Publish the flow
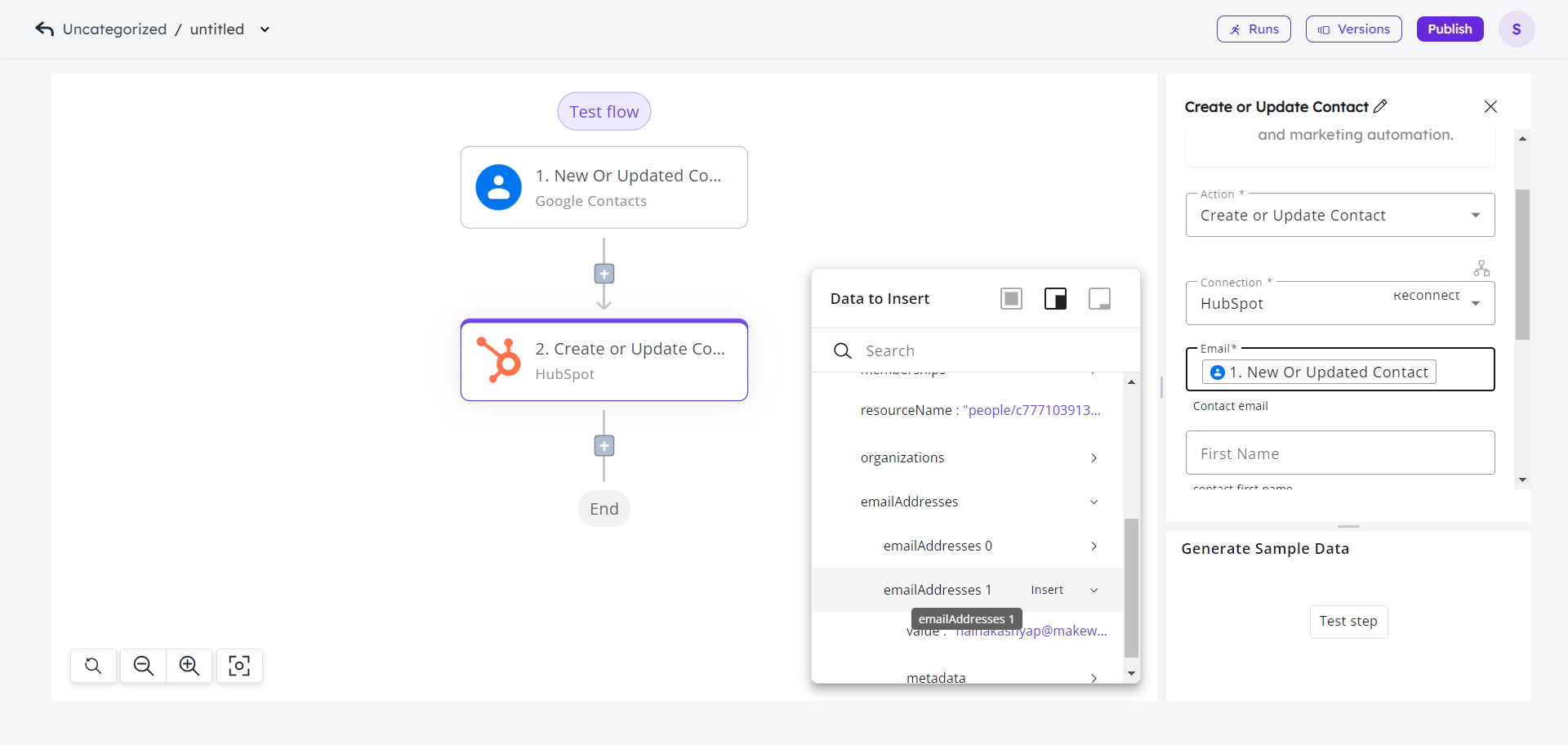Viewport: 1568px width, 745px height. (x=1450, y=29)
